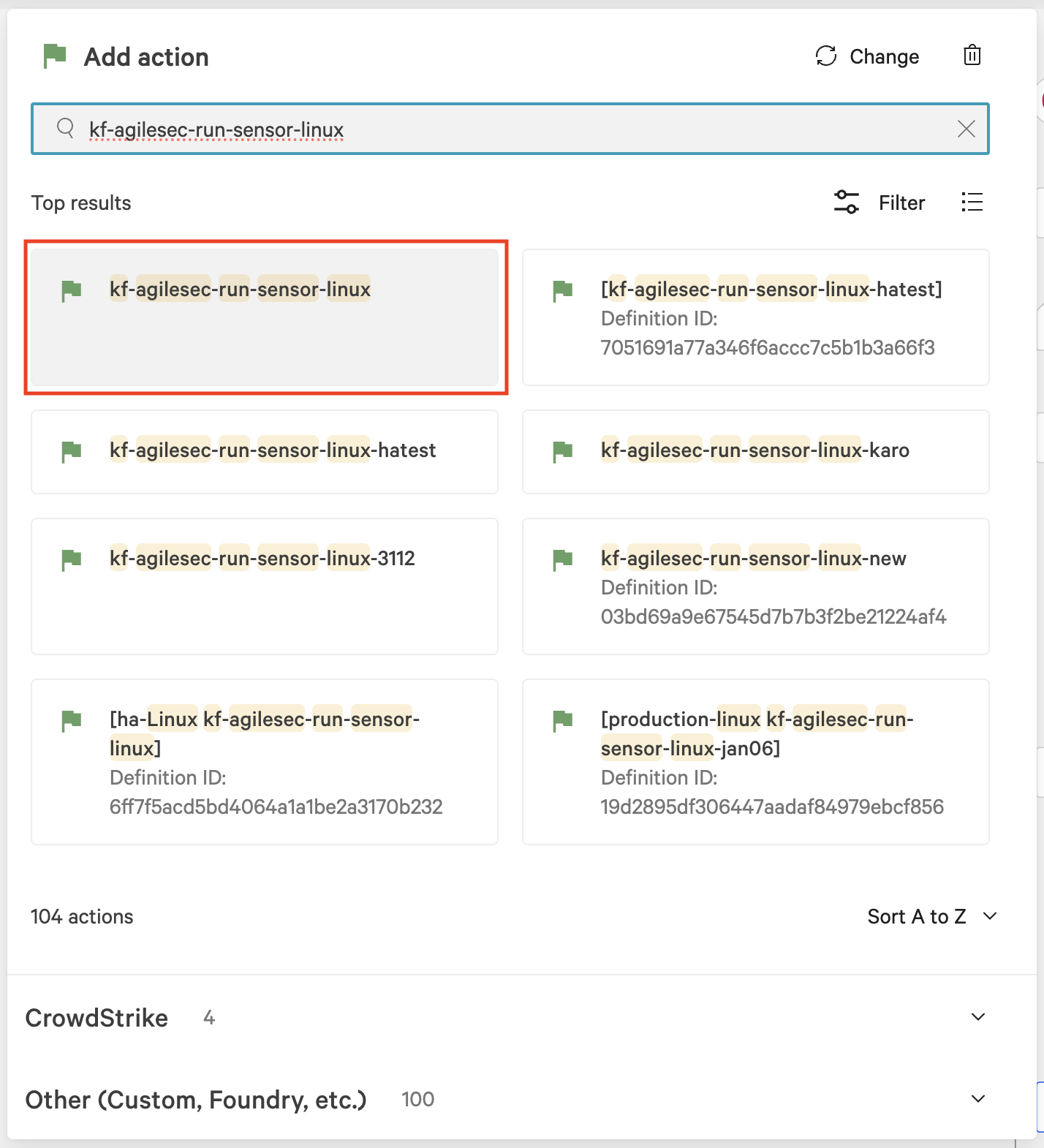The image size is (1044, 1148).
Task: Click flag icon of linux-hatest bracketed action
Action: (x=563, y=291)
